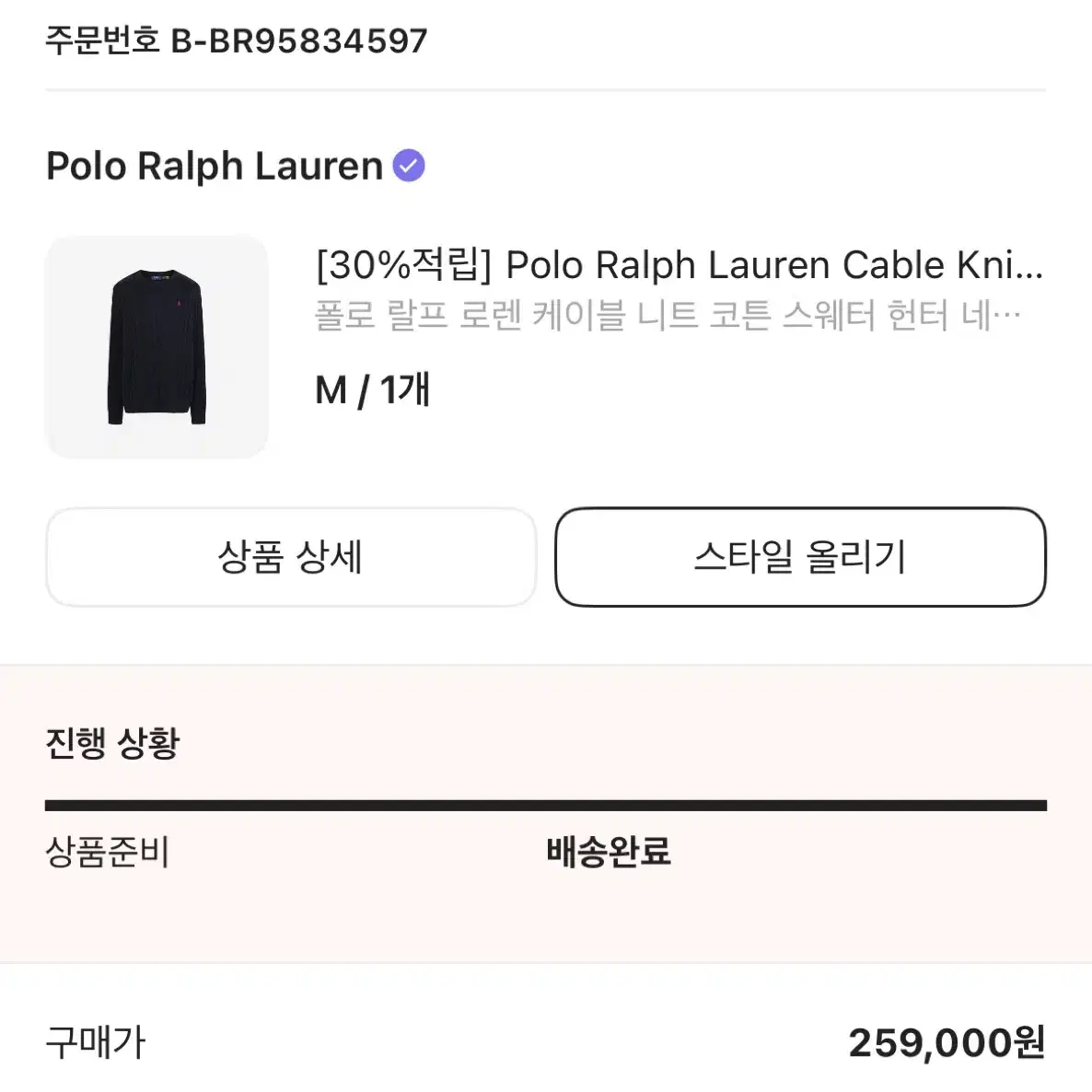Tap the 스타일 올리기 button
1092x1092 pixels.
point(801,557)
